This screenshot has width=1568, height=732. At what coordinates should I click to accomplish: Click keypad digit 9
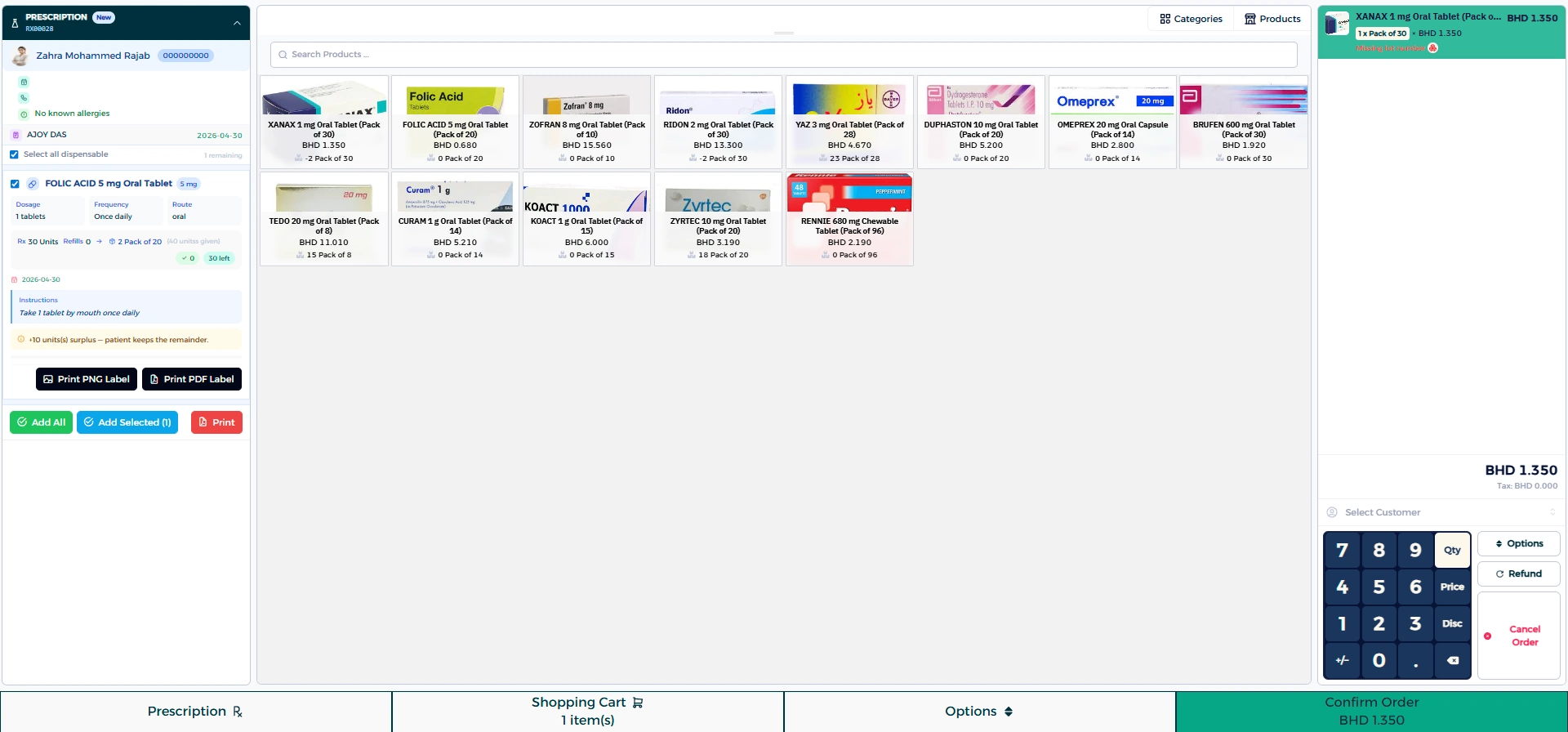point(1415,551)
